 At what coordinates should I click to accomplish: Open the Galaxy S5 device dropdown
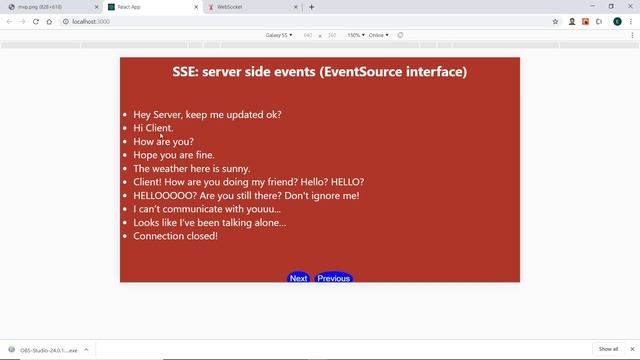click(279, 35)
